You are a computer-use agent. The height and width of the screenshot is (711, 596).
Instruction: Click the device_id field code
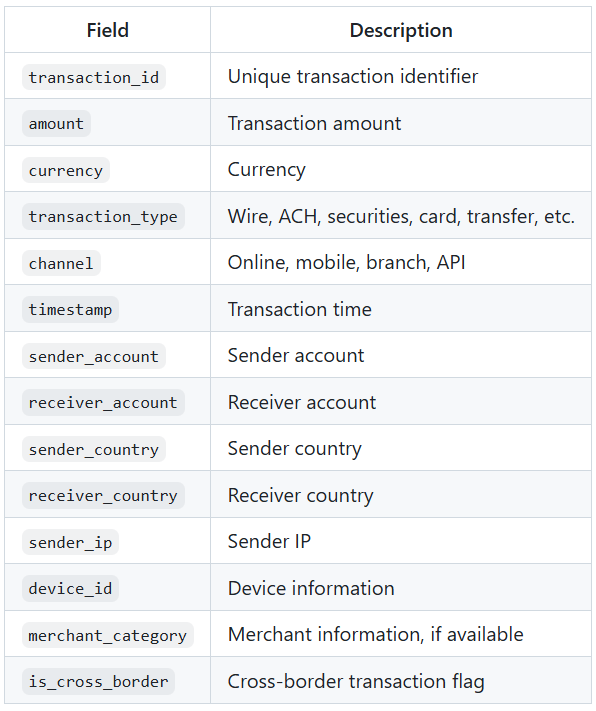pyautogui.click(x=70, y=588)
